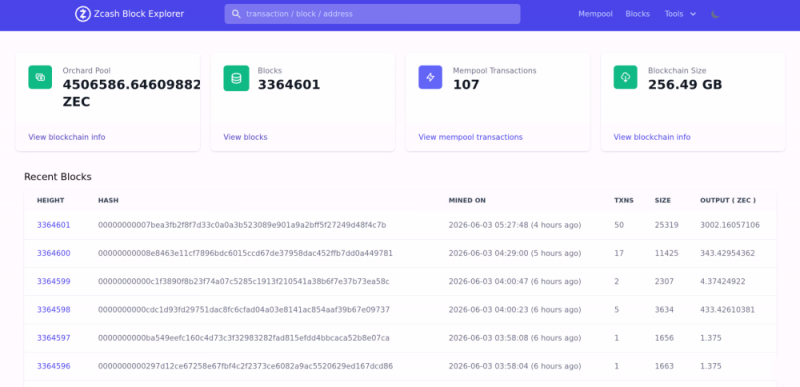Open block height 3364598
This screenshot has width=800, height=387.
point(54,309)
